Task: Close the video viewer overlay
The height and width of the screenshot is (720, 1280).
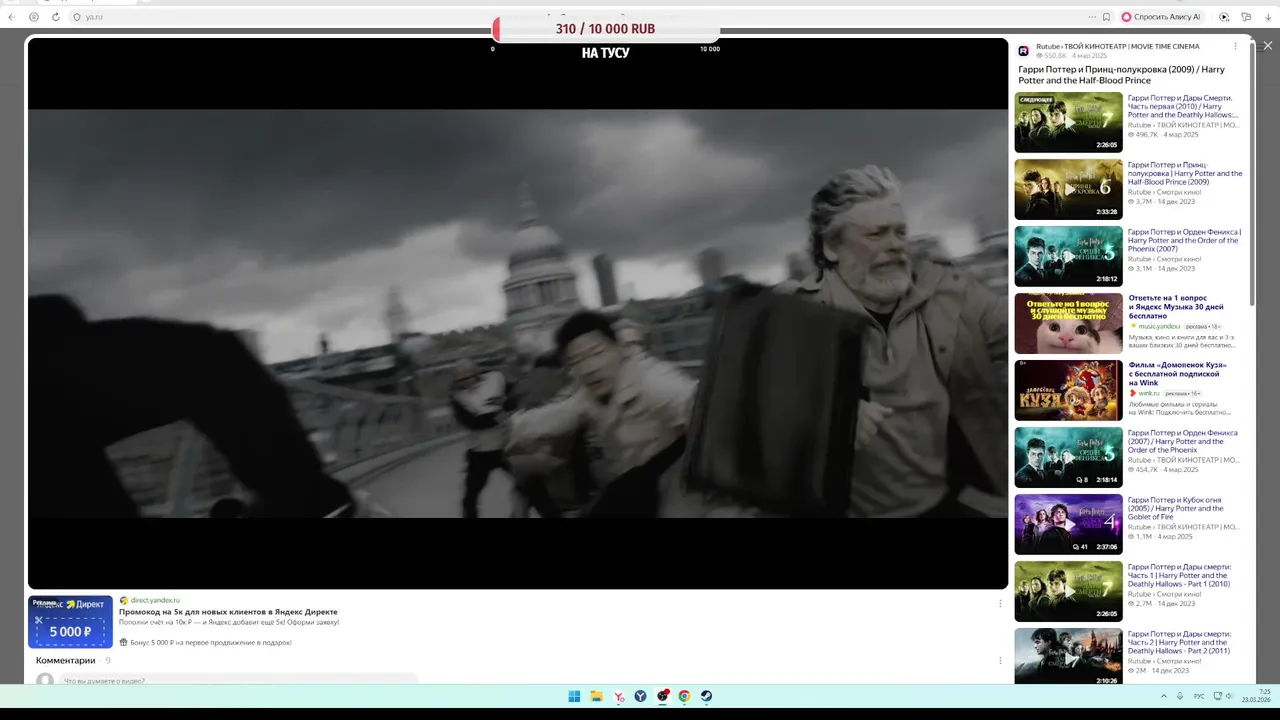Action: pos(1268,46)
